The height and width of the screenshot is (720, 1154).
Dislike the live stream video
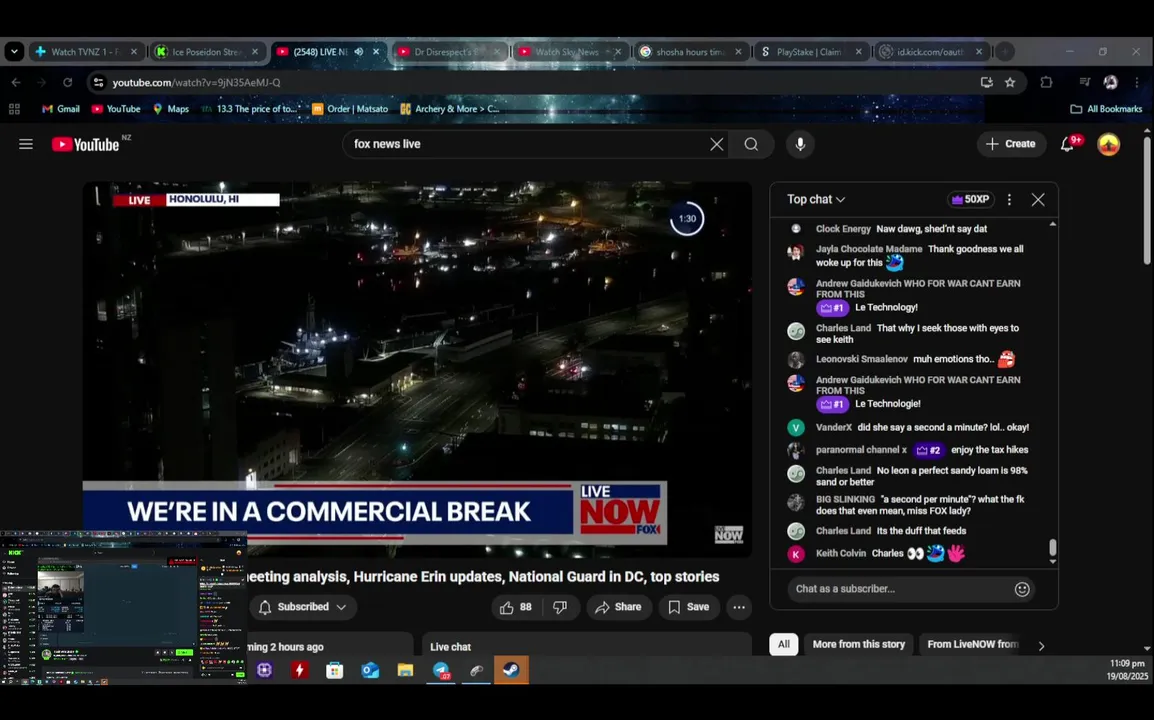(560, 607)
